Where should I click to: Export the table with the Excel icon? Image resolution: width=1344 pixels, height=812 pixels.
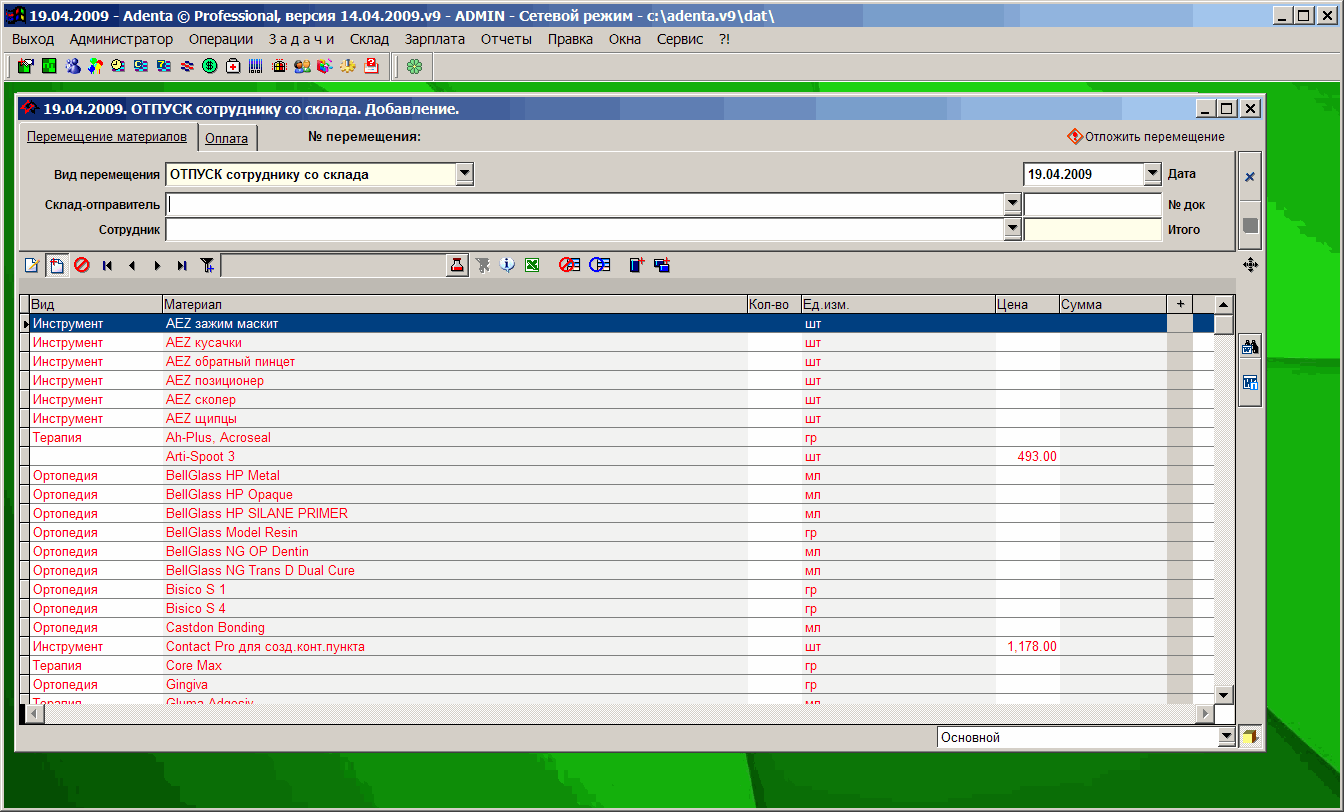coord(533,265)
